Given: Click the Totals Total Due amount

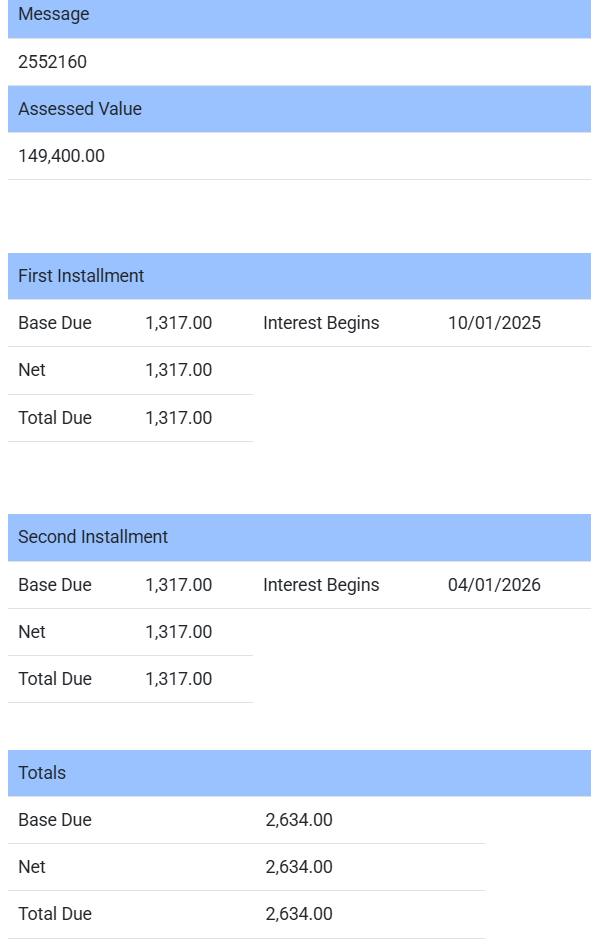Looking at the screenshot, I should (299, 914).
